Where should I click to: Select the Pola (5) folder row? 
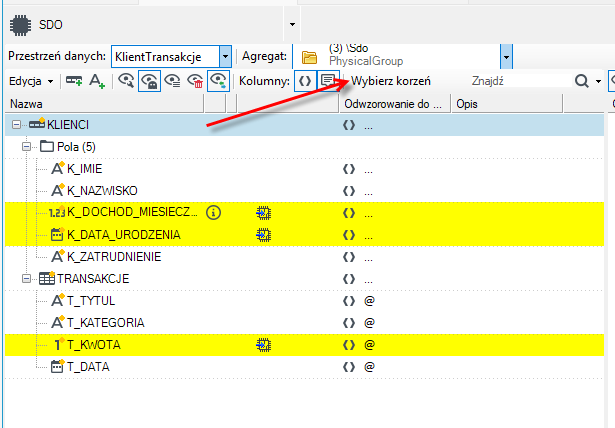(x=304, y=147)
